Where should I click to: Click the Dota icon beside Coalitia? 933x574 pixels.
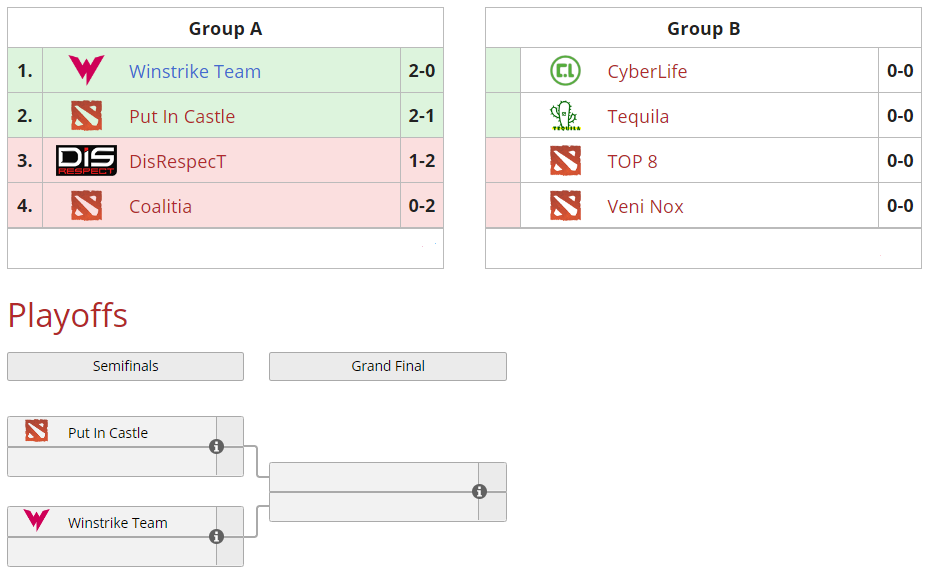(86, 206)
